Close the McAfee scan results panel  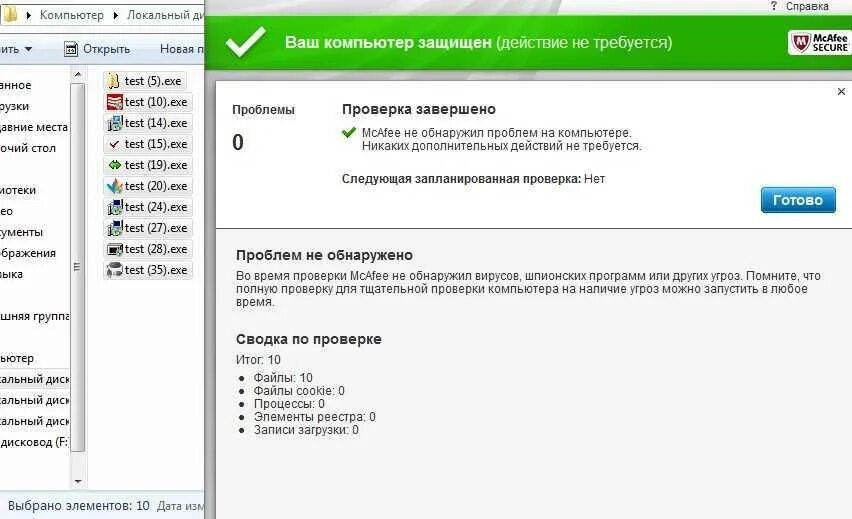click(x=841, y=91)
